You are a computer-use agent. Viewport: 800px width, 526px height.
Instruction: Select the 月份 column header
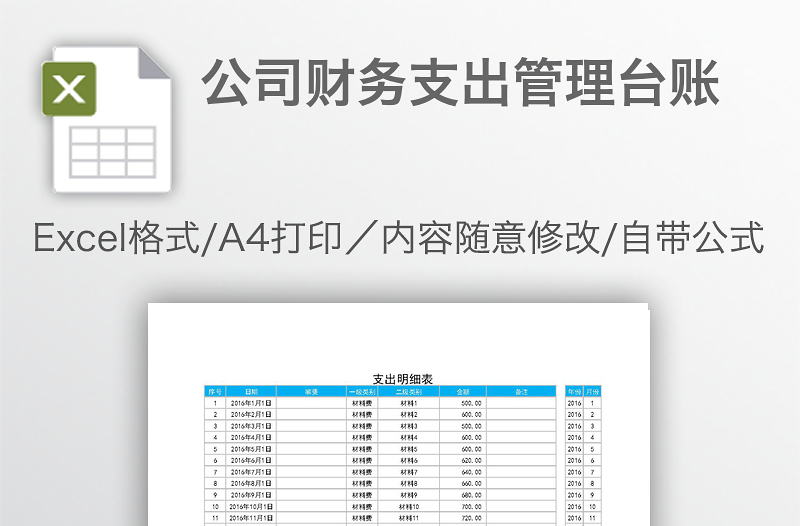[593, 391]
